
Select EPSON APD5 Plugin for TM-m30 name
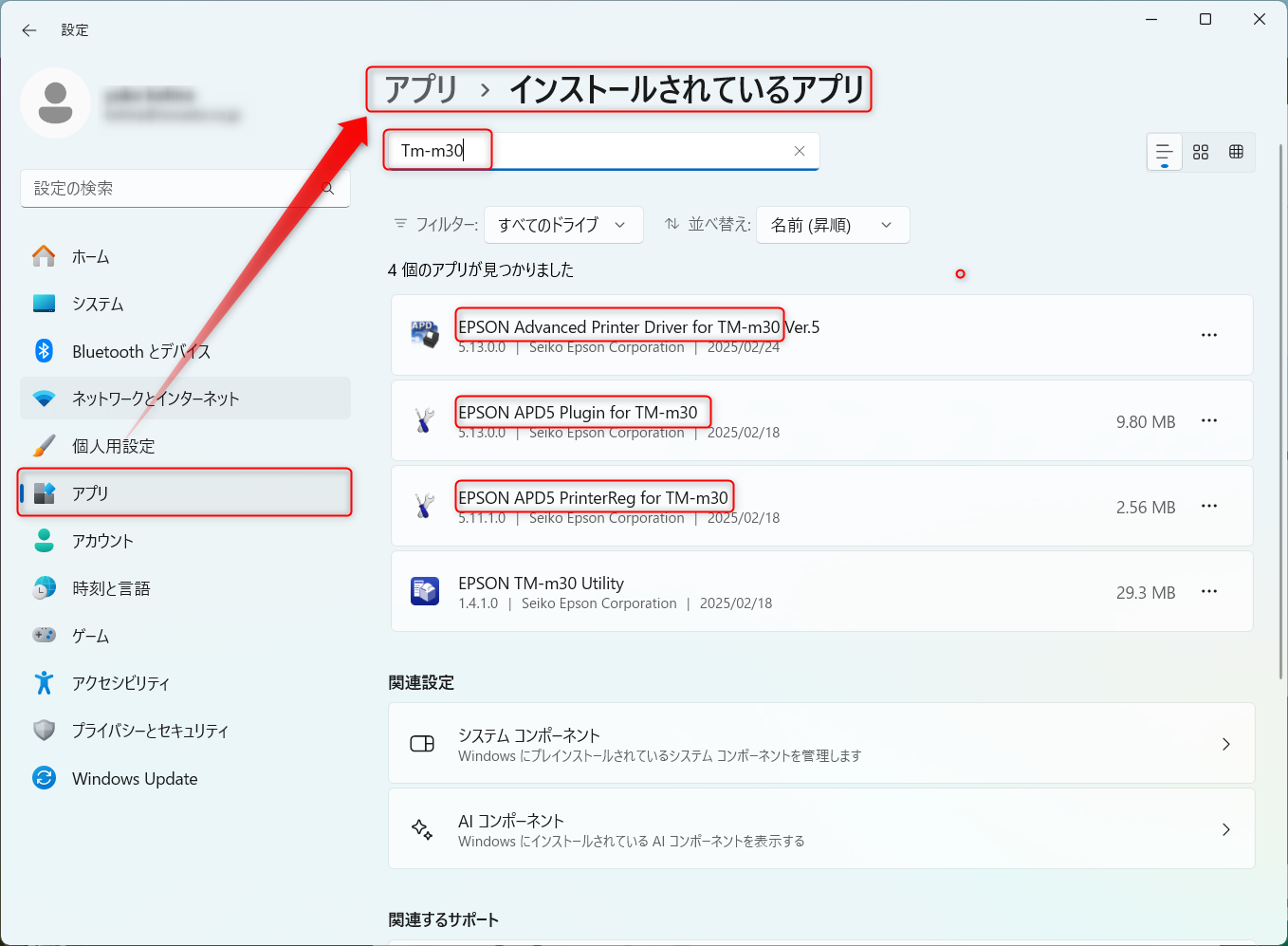point(578,413)
